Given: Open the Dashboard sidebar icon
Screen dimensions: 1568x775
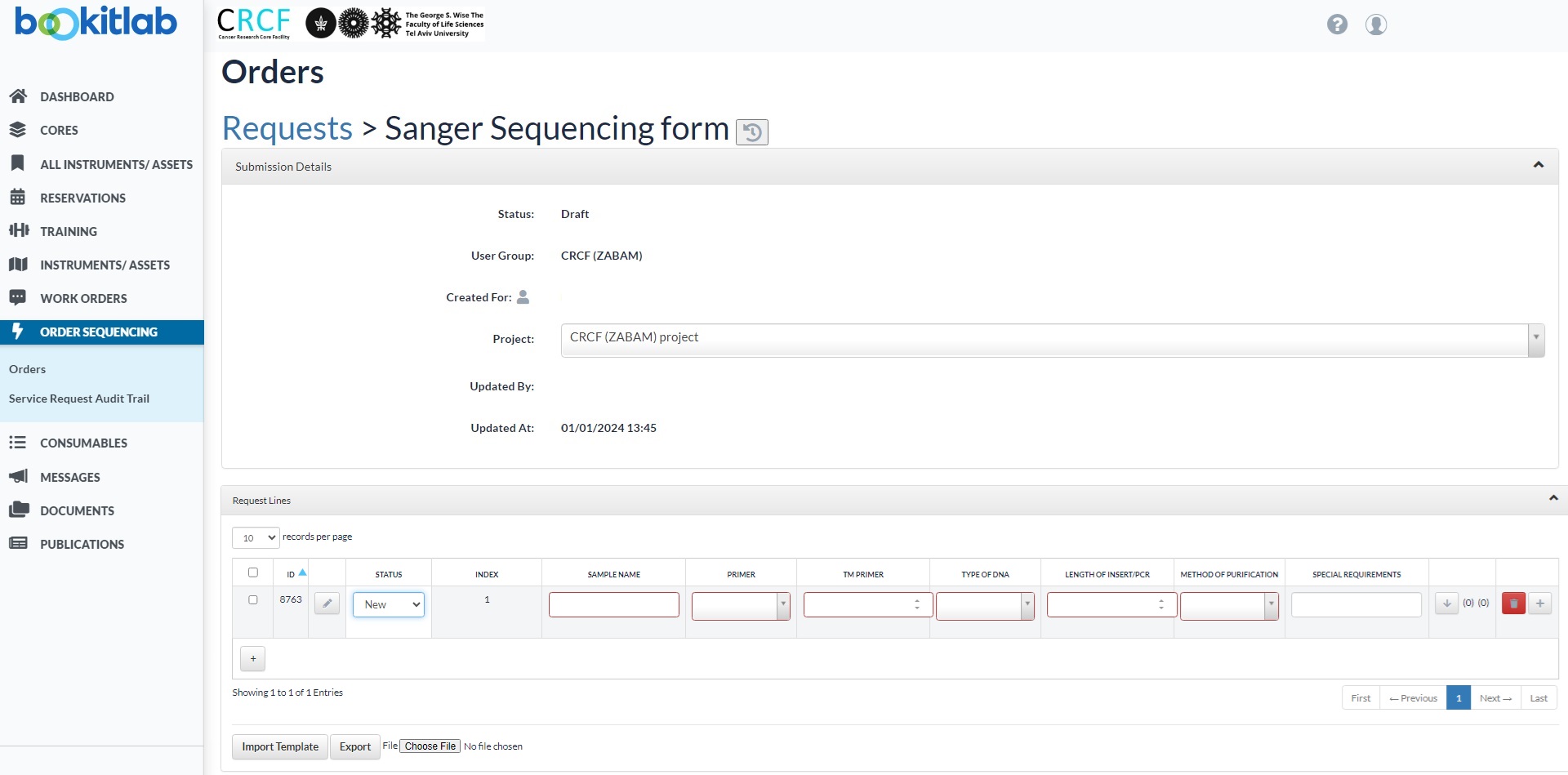Looking at the screenshot, I should (x=18, y=96).
